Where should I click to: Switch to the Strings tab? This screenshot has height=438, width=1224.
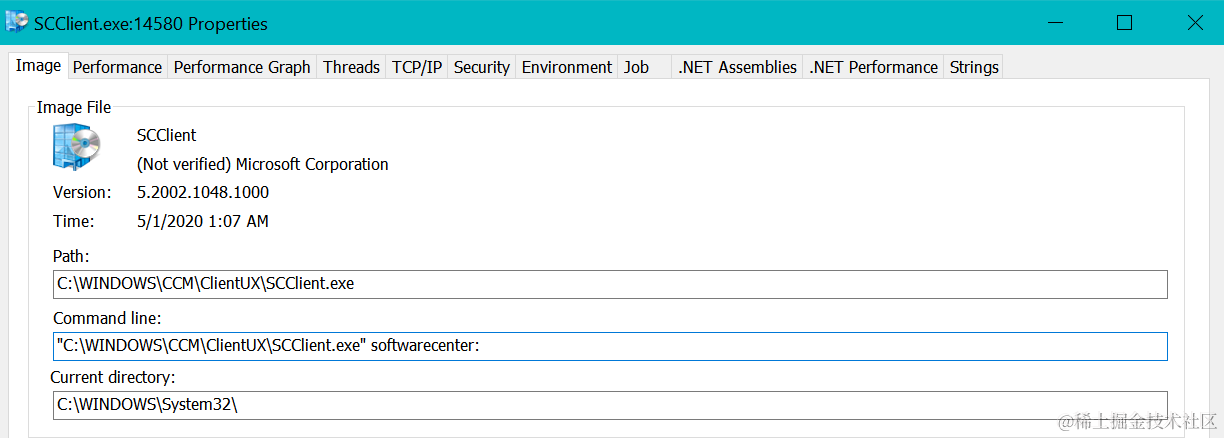974,67
